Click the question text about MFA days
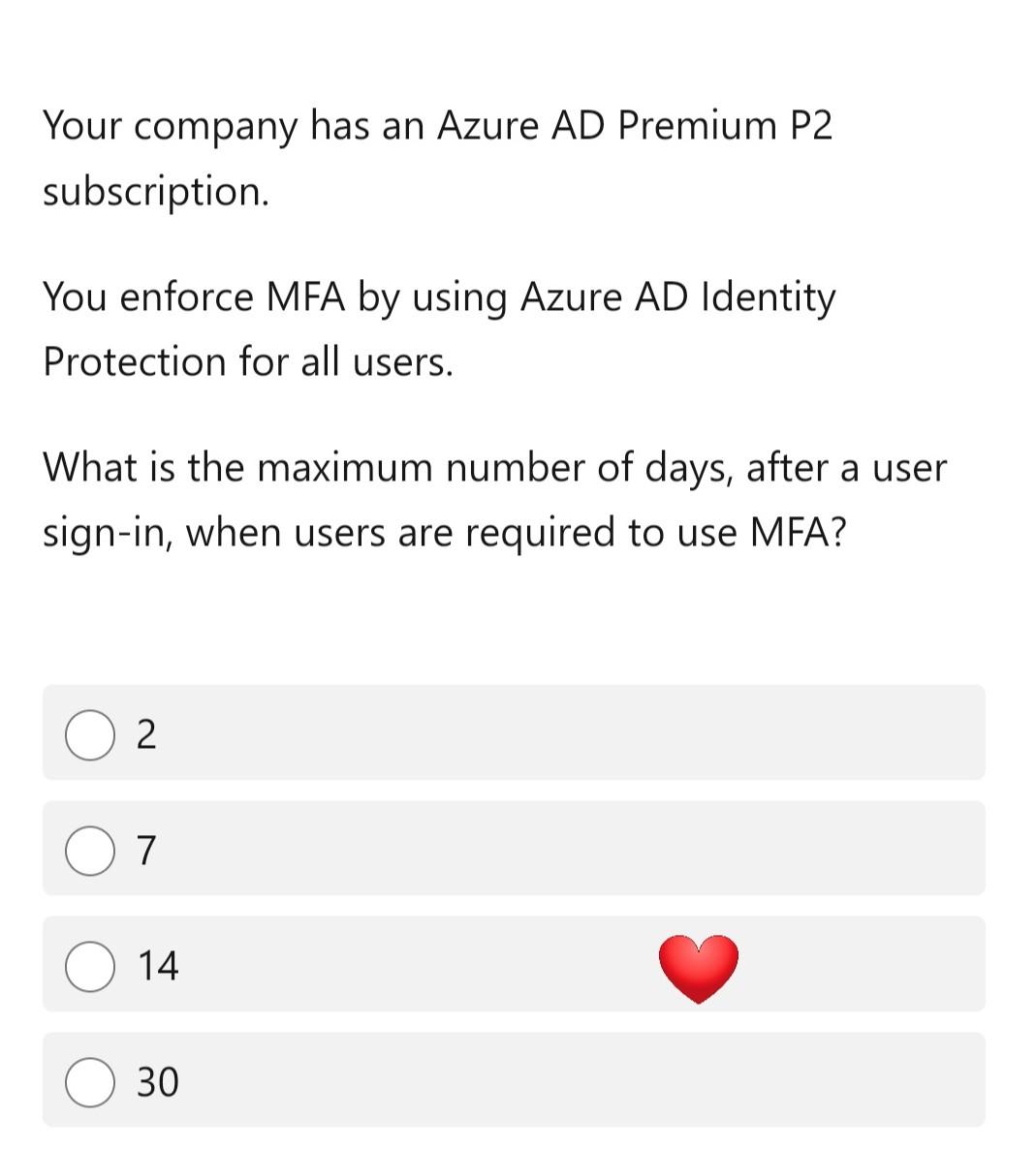 click(494, 499)
